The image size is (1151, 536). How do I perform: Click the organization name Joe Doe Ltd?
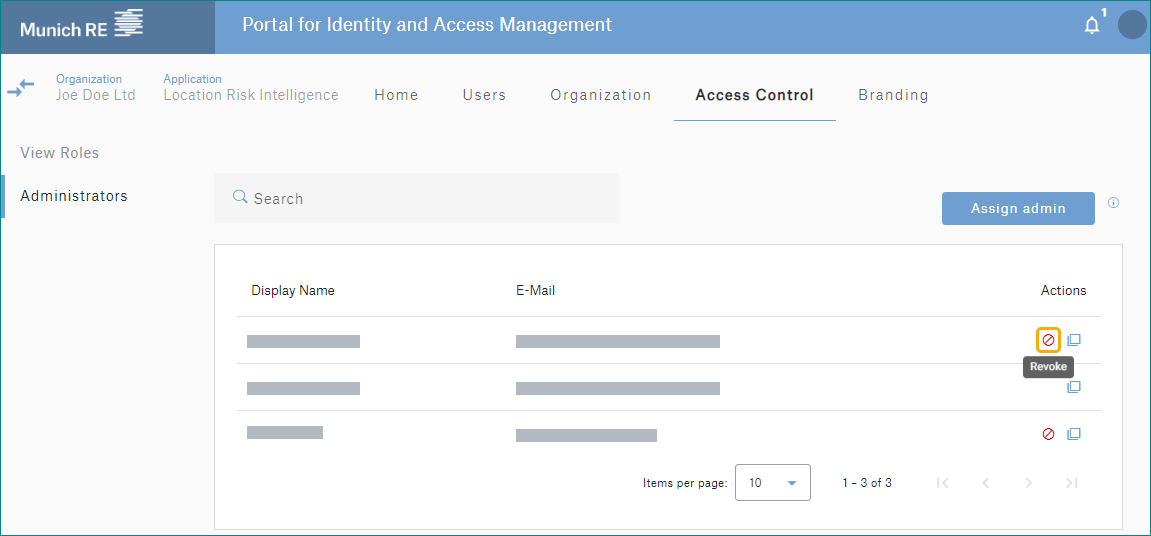pos(95,95)
